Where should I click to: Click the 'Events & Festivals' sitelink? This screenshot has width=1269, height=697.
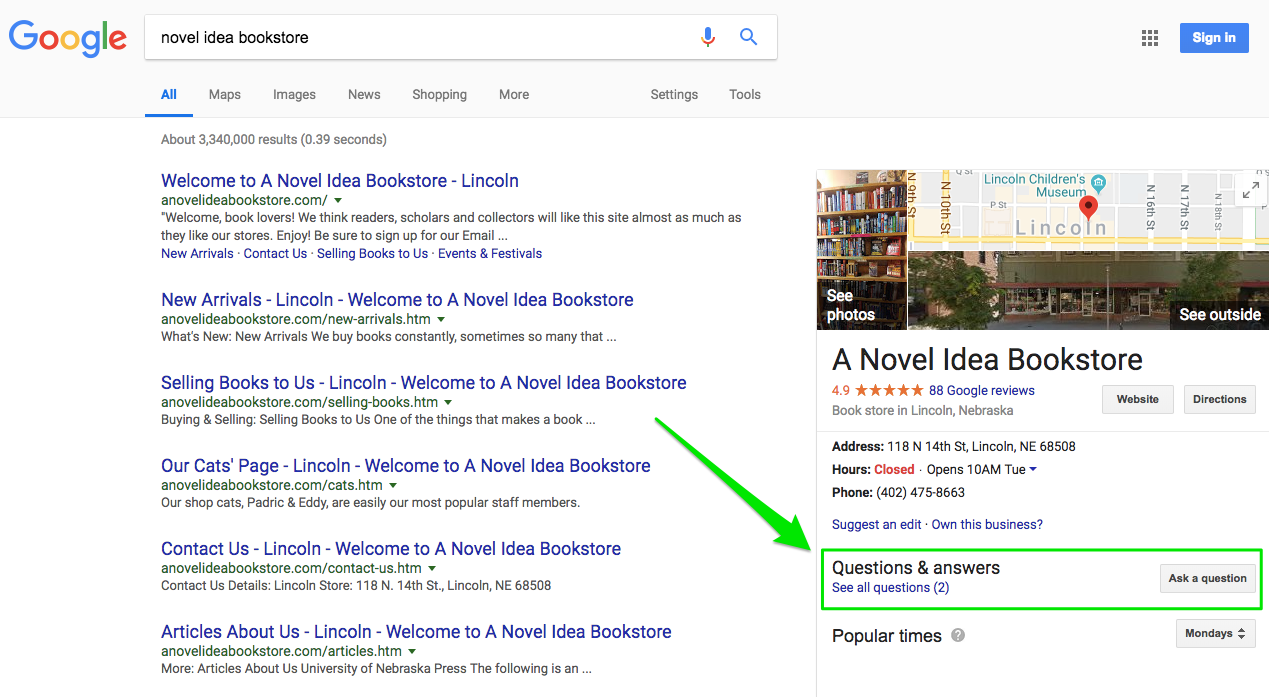coord(490,254)
